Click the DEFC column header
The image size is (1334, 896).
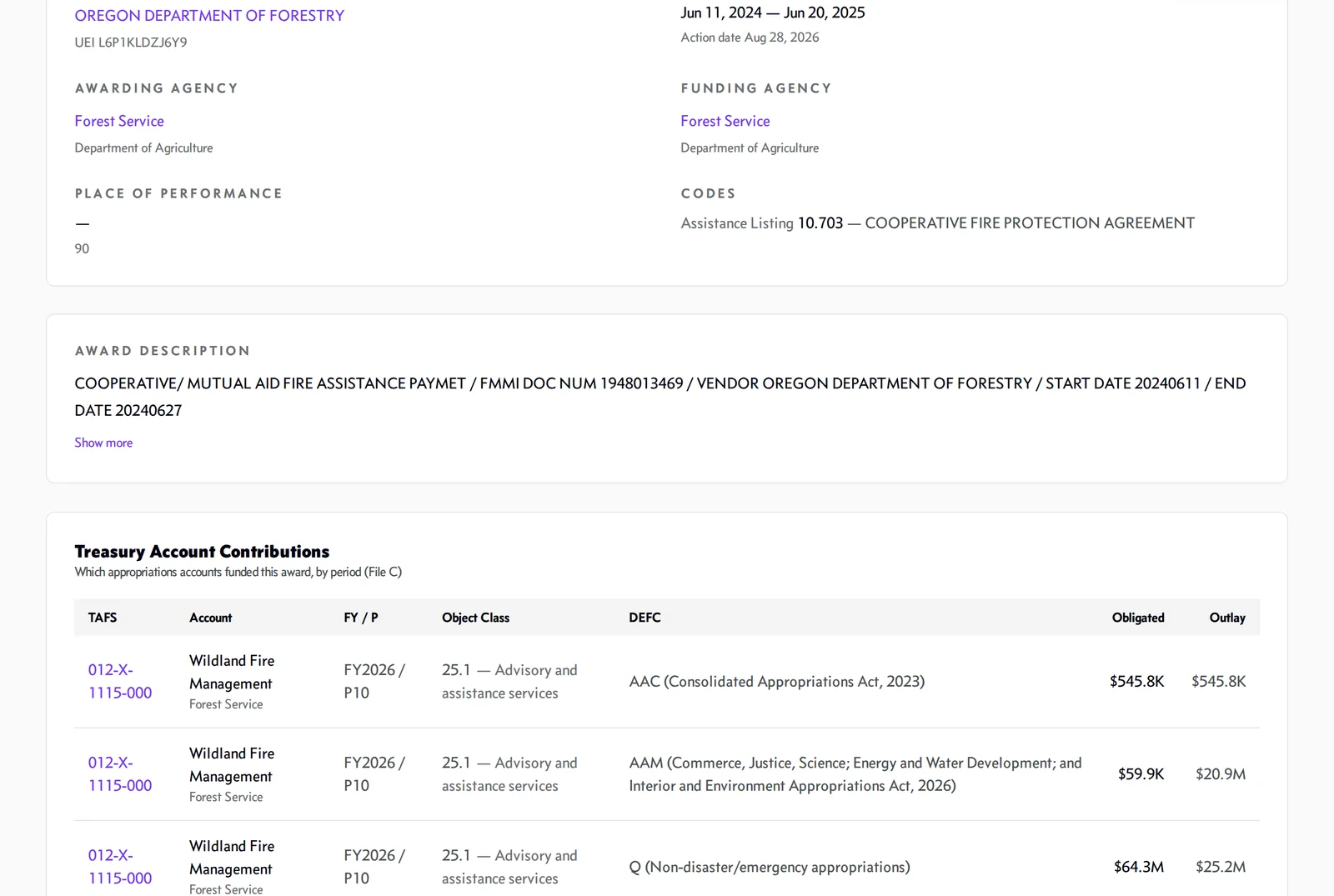pyautogui.click(x=645, y=618)
